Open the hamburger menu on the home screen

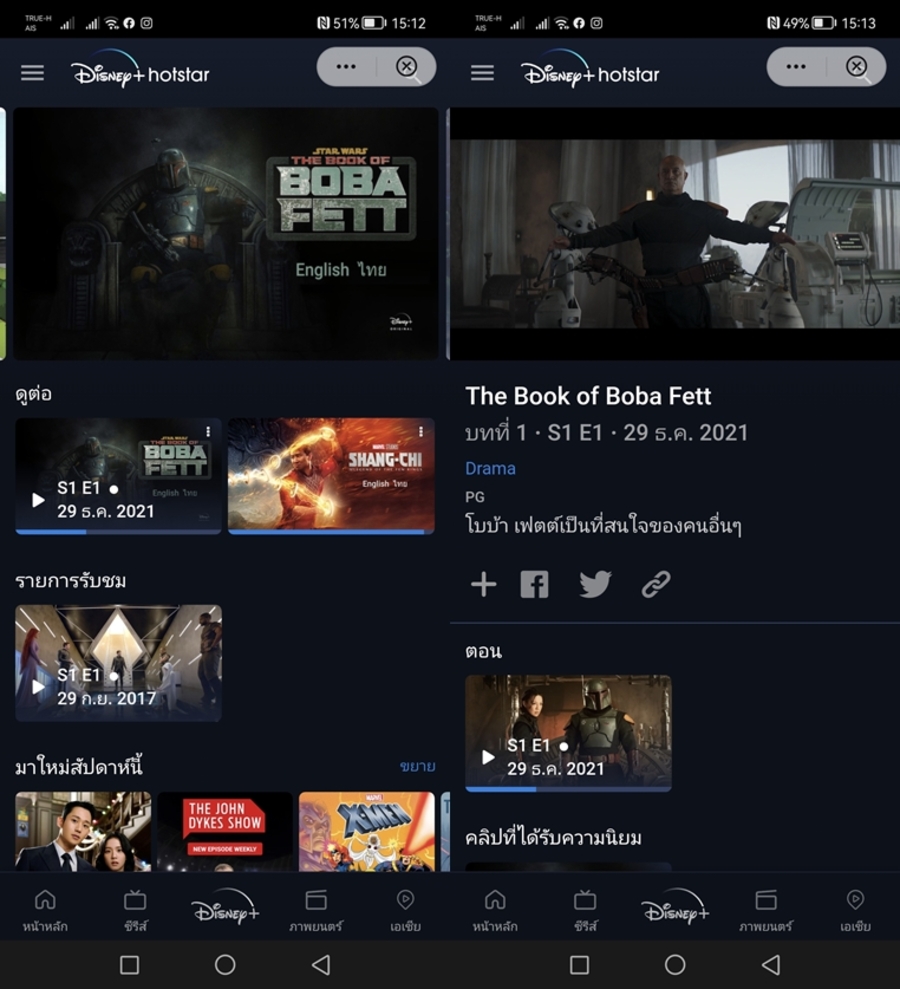pyautogui.click(x=33, y=73)
